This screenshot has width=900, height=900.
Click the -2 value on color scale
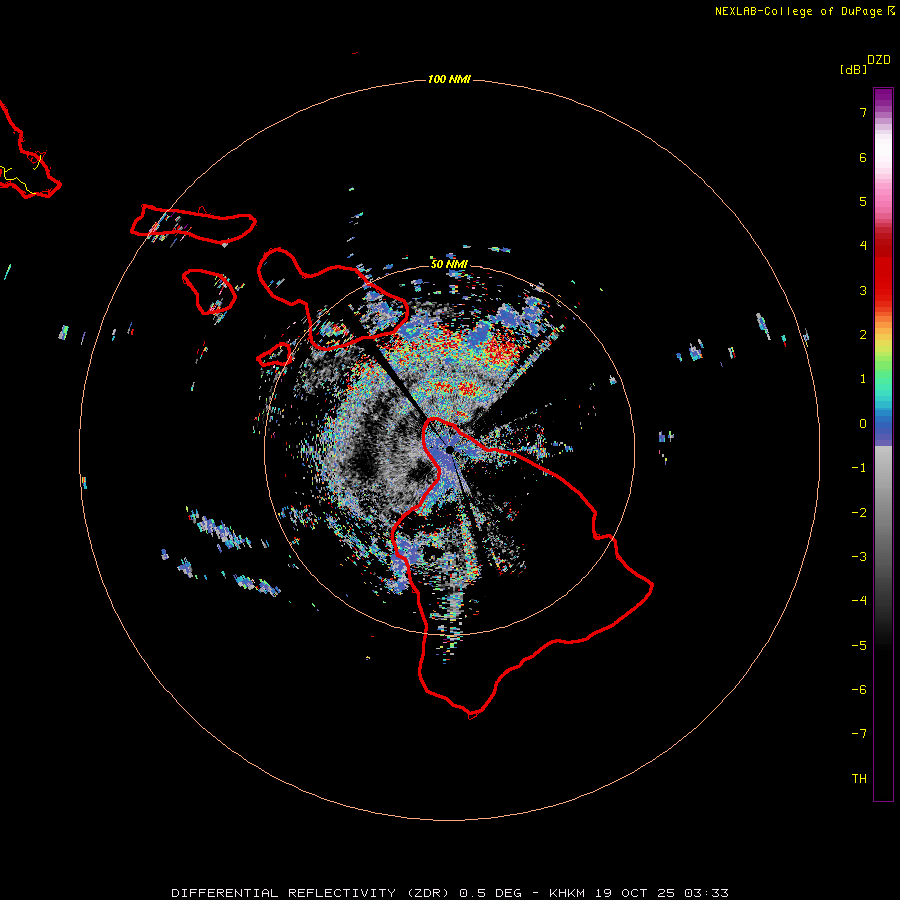point(859,513)
